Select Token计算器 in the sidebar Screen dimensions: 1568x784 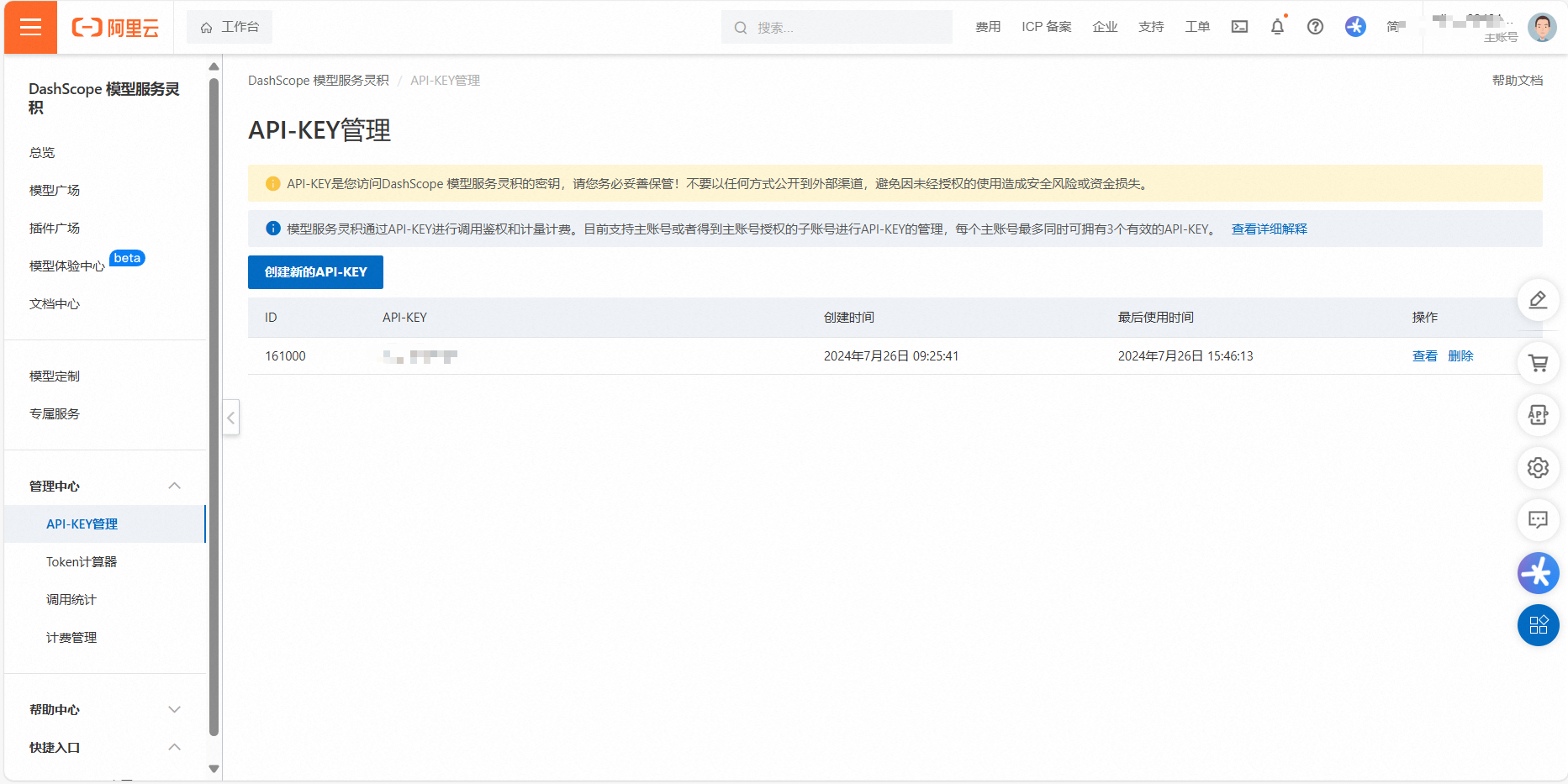82,561
